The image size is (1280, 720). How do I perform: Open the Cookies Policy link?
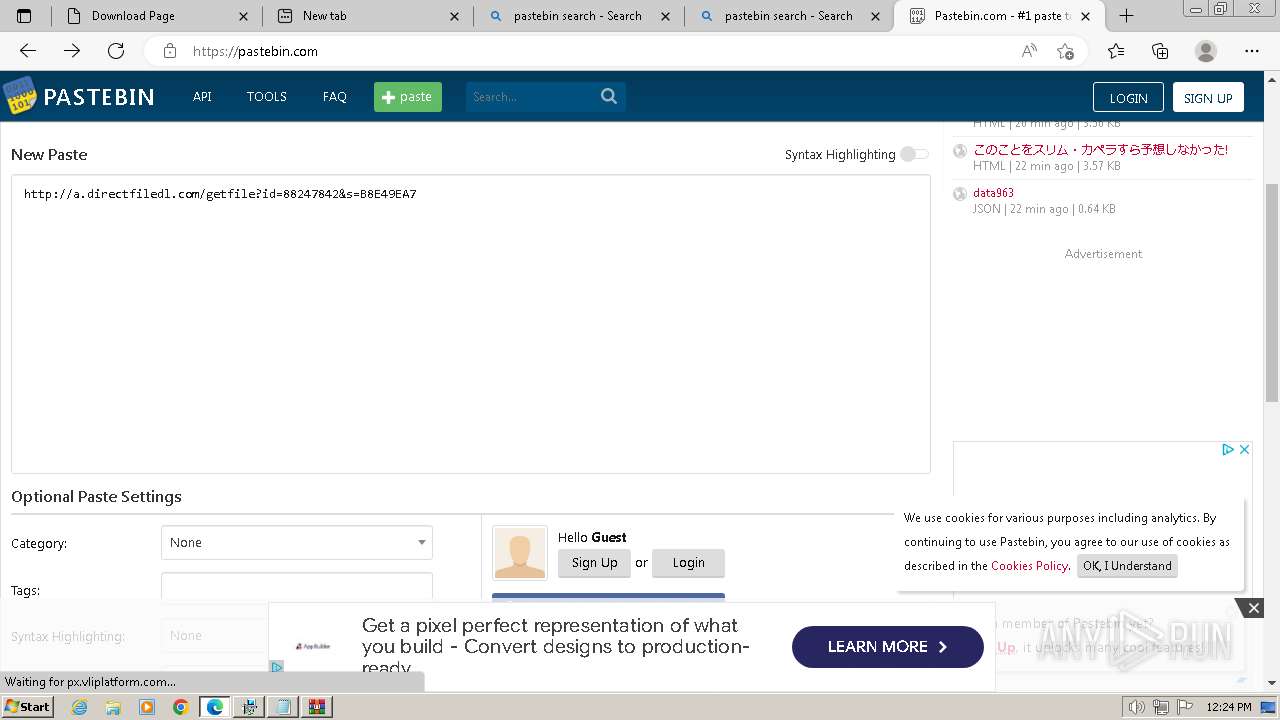coord(1029,566)
